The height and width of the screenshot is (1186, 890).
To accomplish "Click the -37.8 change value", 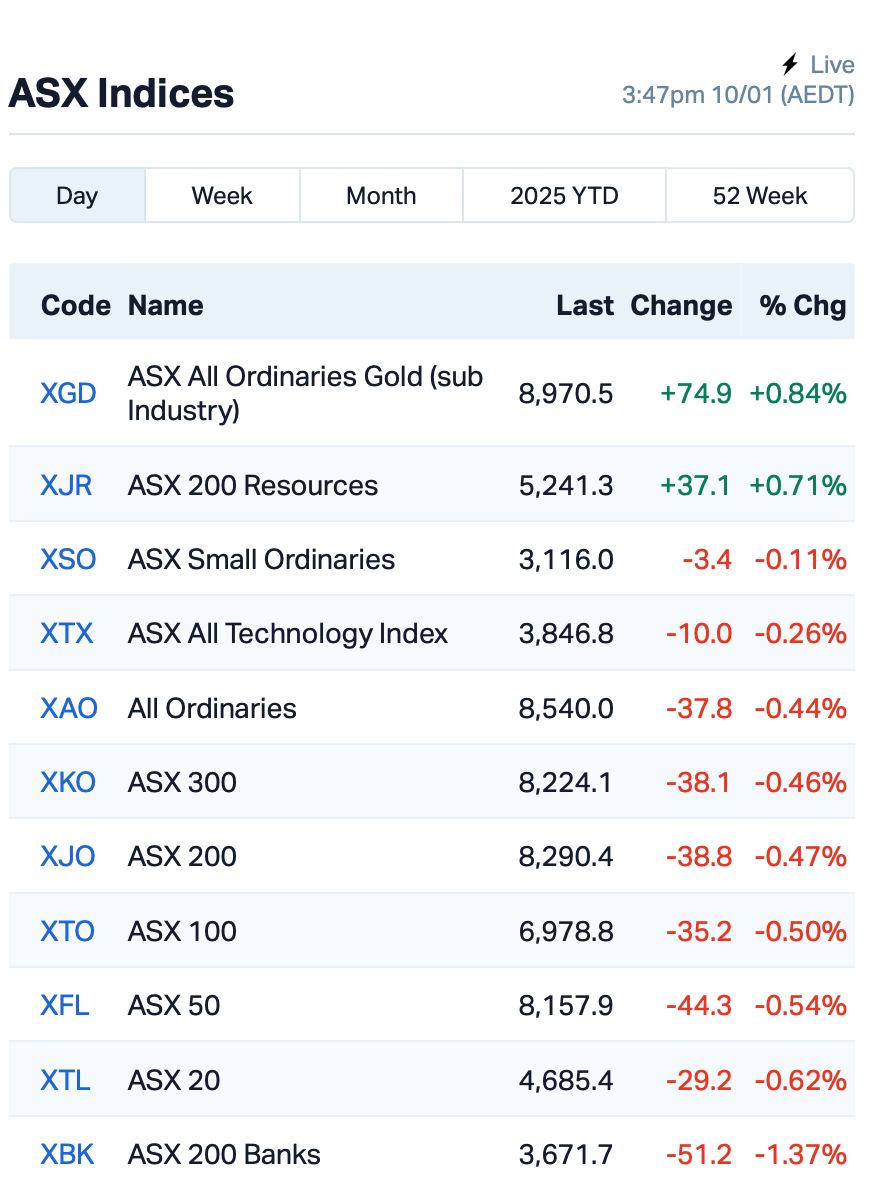I will click(x=699, y=708).
